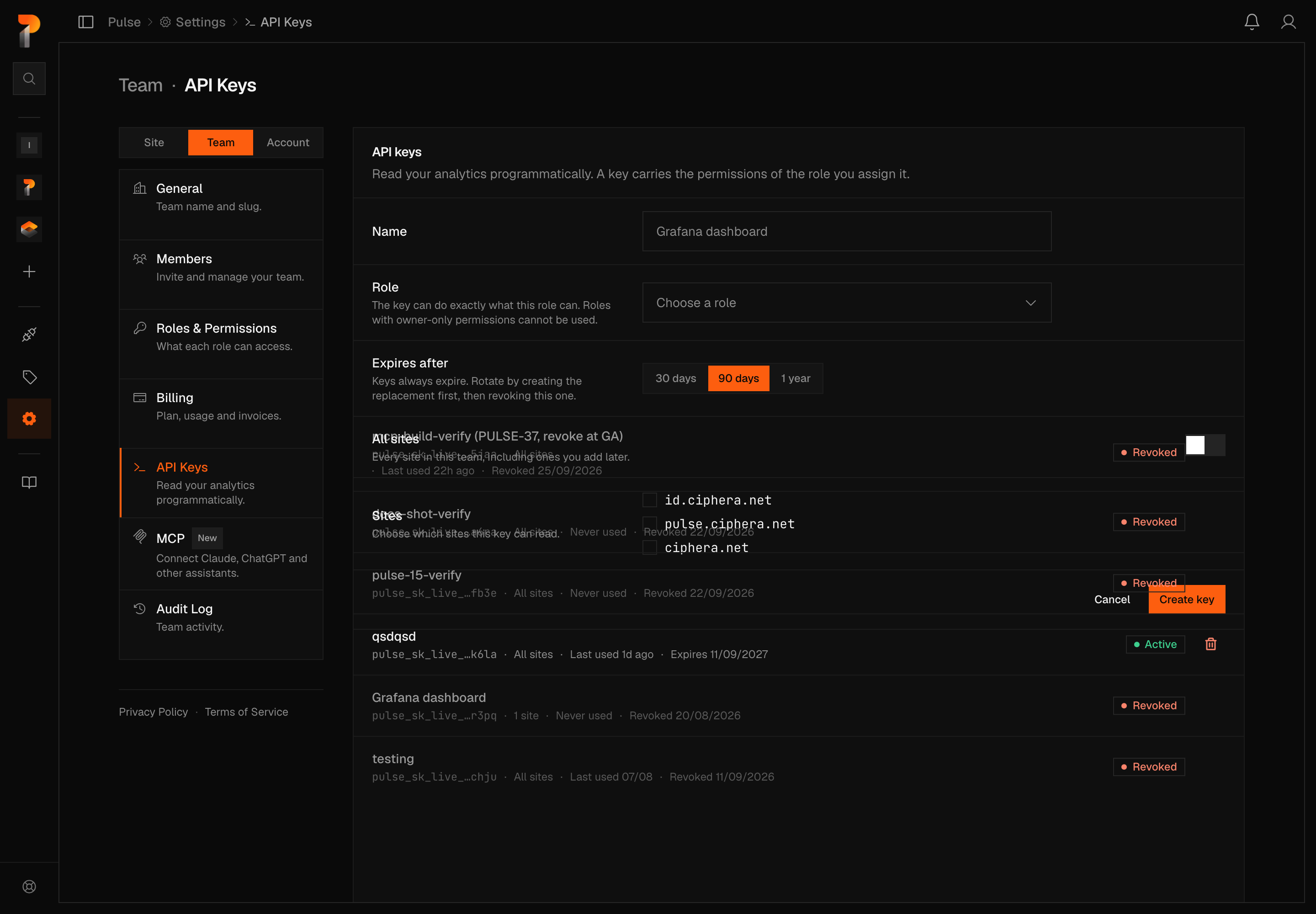This screenshot has width=1316, height=914.
Task: Open notifications bell
Action: tap(1252, 22)
